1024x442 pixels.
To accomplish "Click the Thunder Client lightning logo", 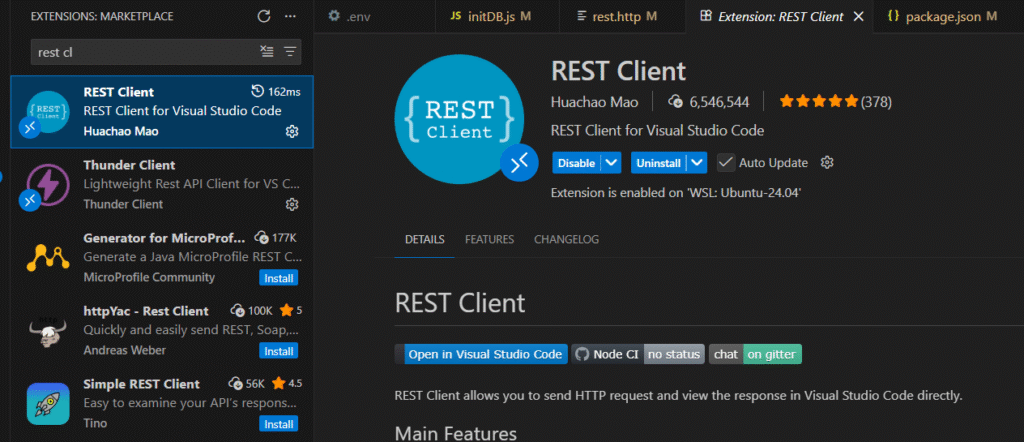I will tap(48, 185).
